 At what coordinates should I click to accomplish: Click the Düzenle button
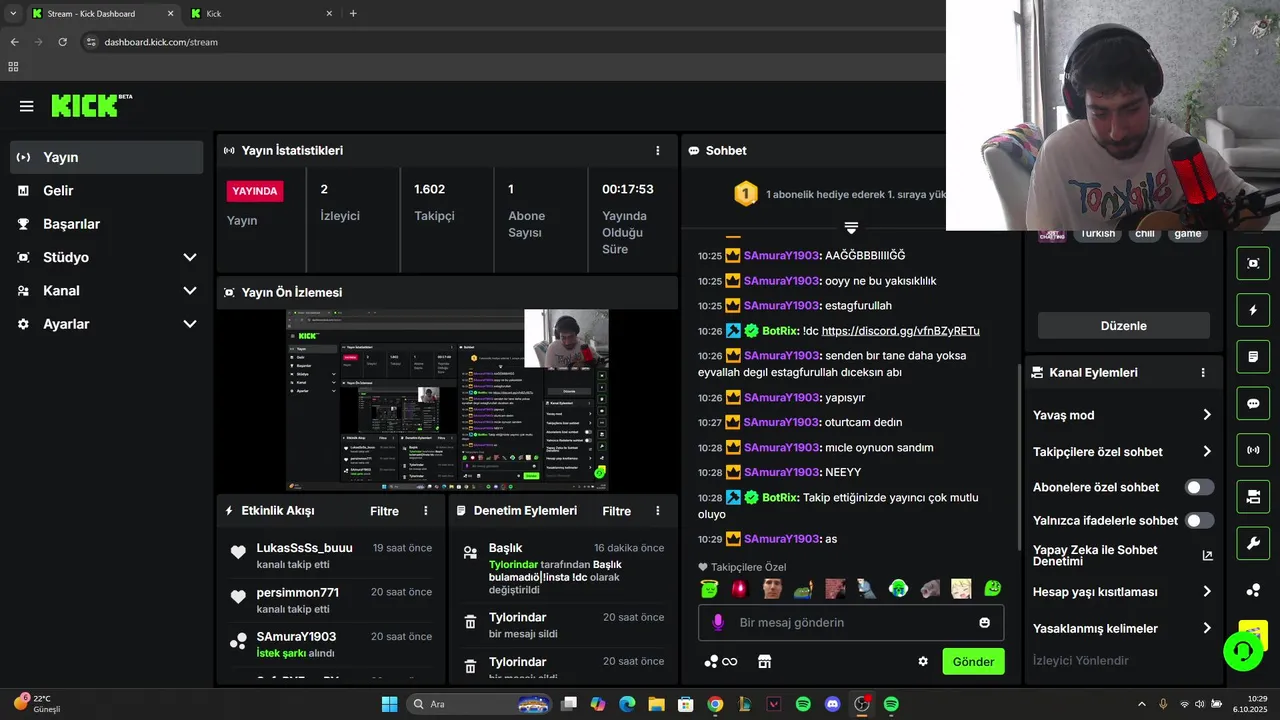(x=1123, y=326)
